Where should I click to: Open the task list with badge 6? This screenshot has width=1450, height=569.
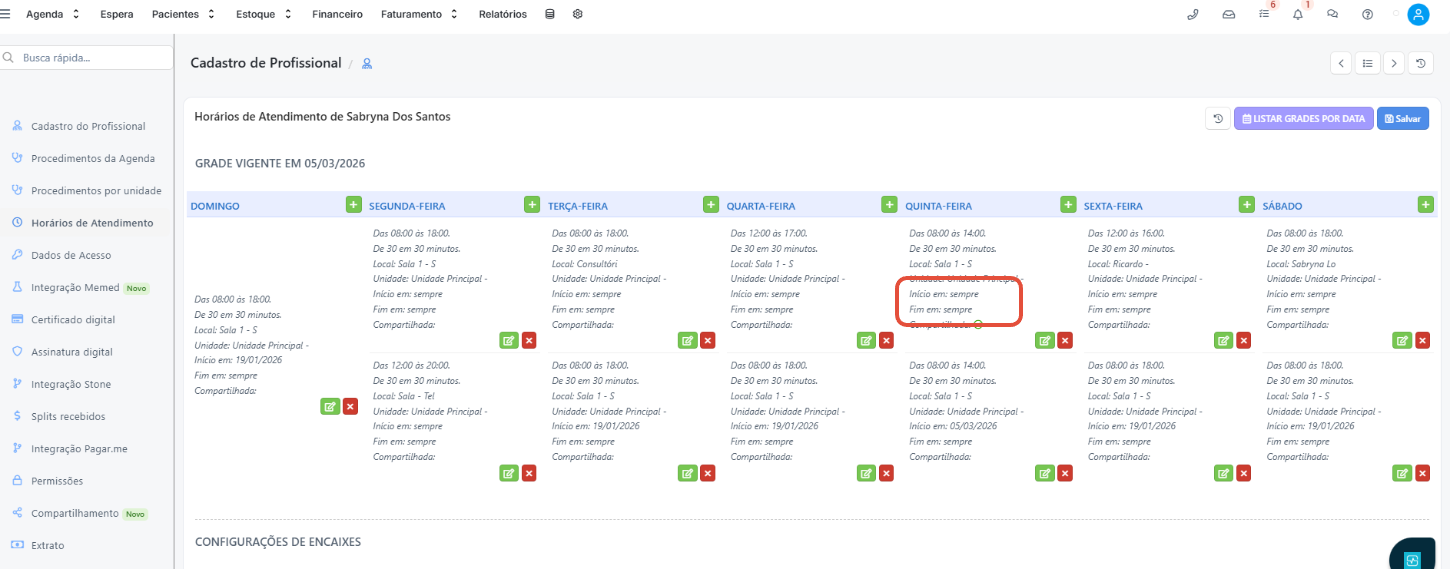click(1265, 14)
